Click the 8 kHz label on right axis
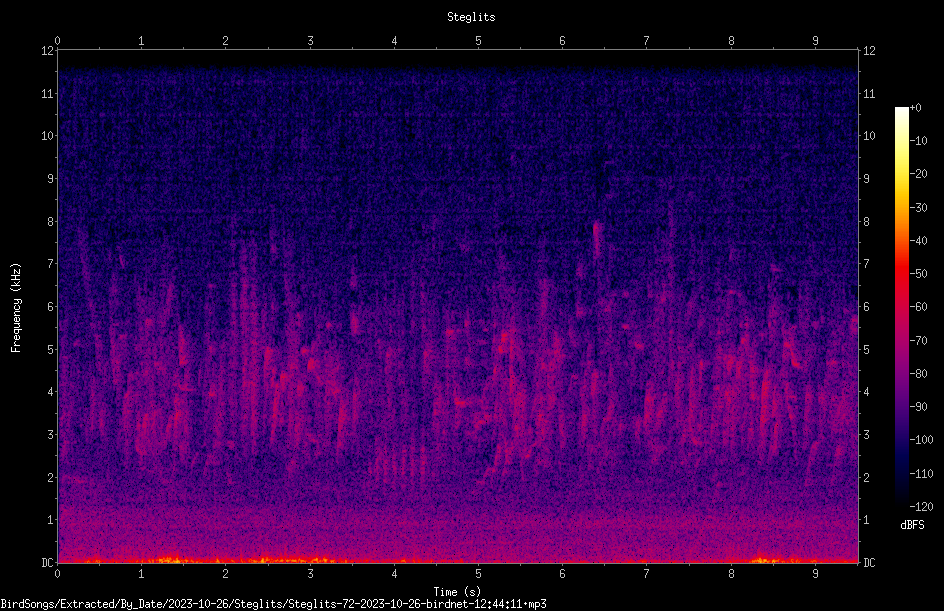This screenshot has height=611, width=944. [866, 221]
